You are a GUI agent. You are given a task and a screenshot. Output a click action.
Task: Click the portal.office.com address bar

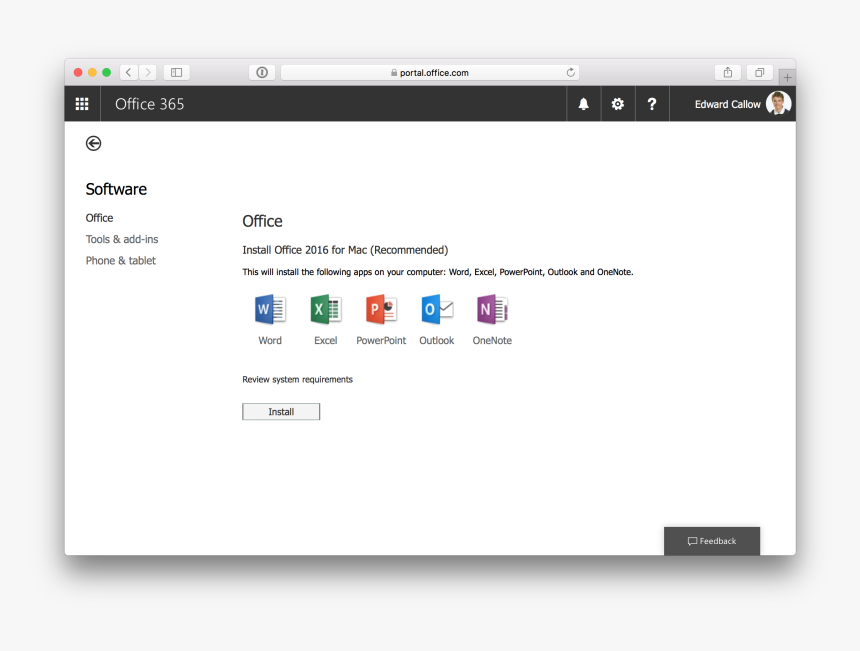point(430,72)
